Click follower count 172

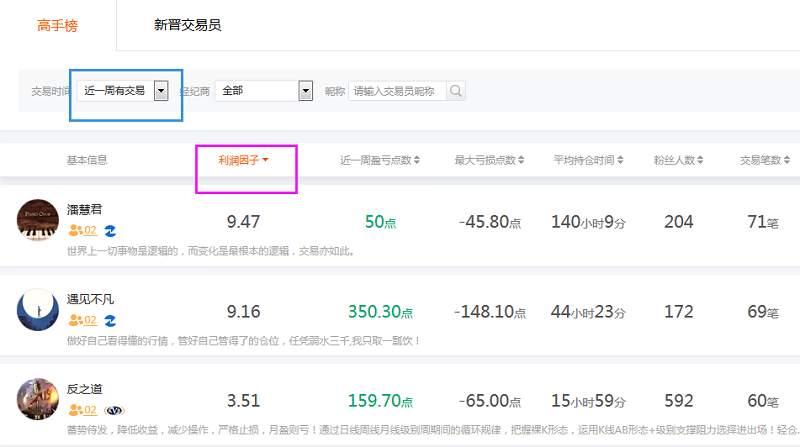(679, 311)
